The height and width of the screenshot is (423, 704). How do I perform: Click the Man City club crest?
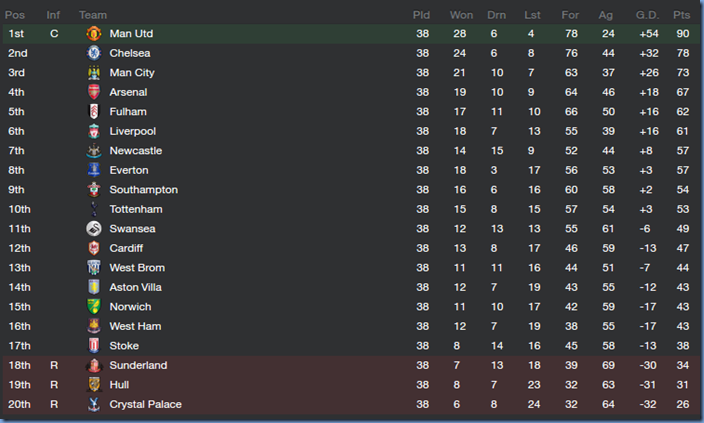coord(94,73)
